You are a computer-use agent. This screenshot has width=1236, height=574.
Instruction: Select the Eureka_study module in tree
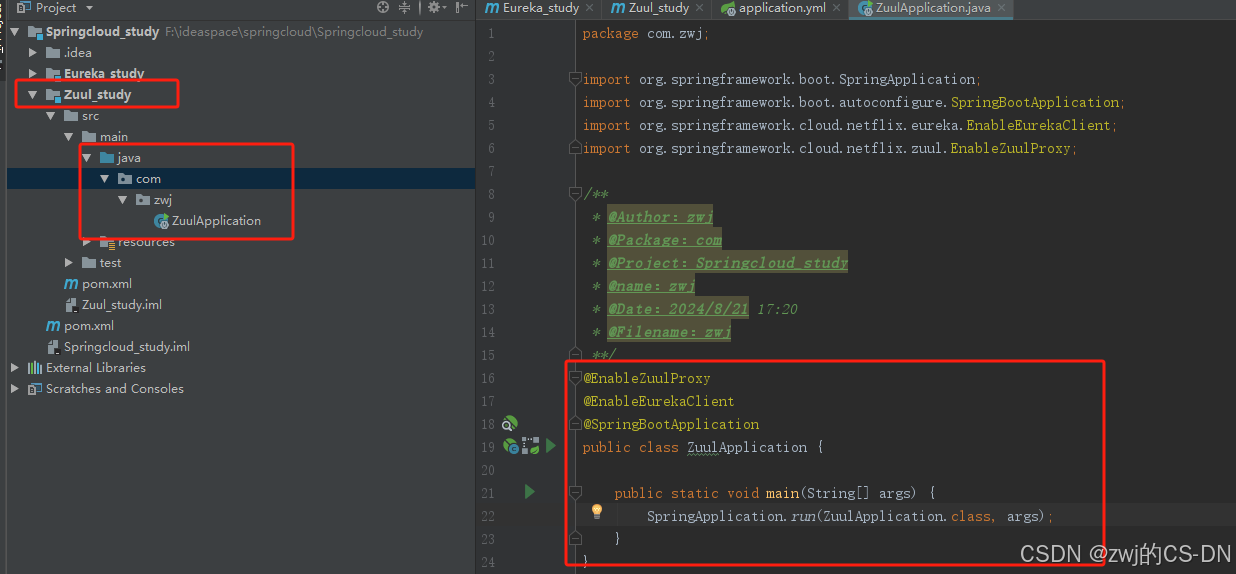pos(104,74)
